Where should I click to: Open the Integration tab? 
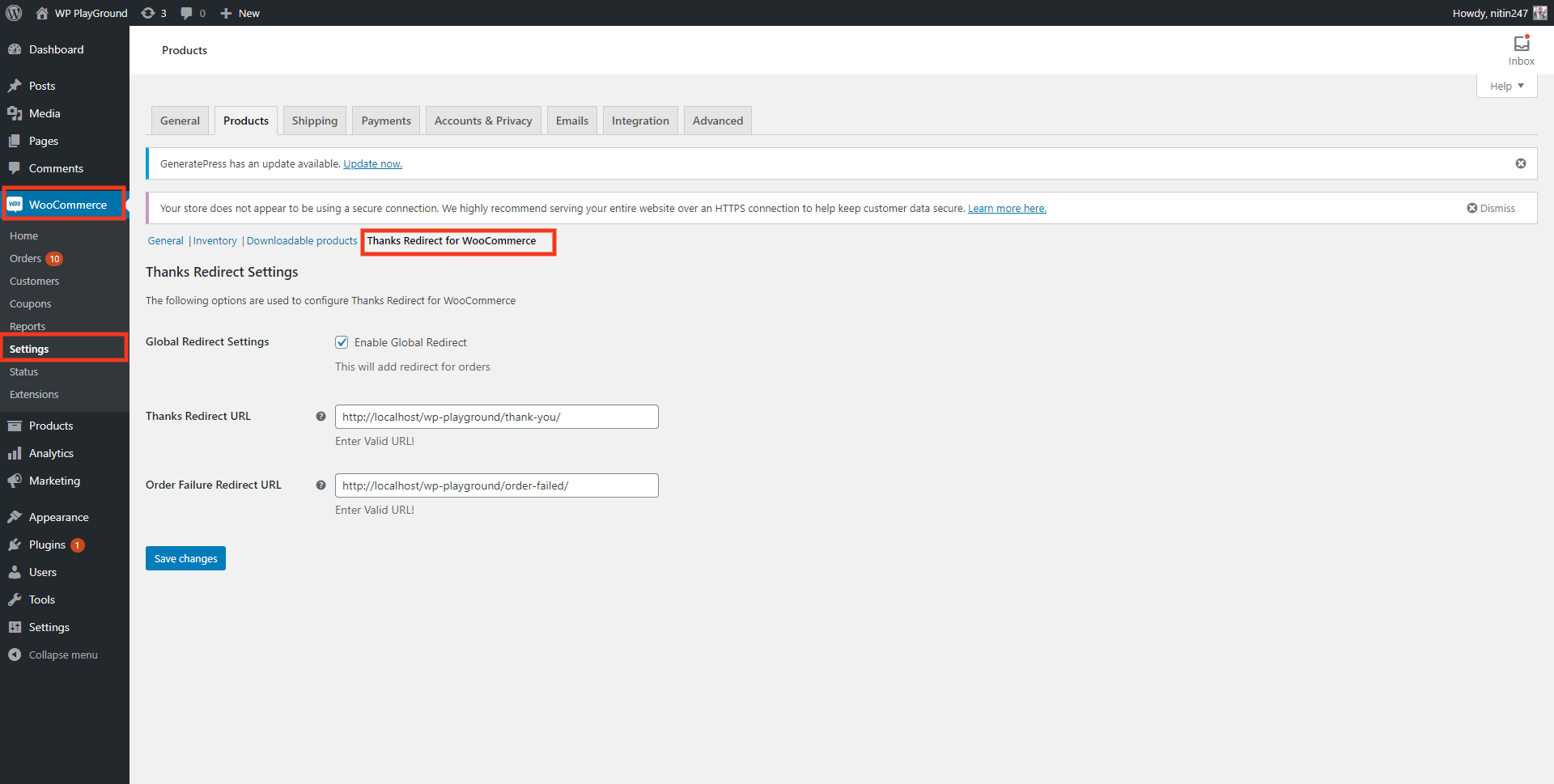[640, 121]
